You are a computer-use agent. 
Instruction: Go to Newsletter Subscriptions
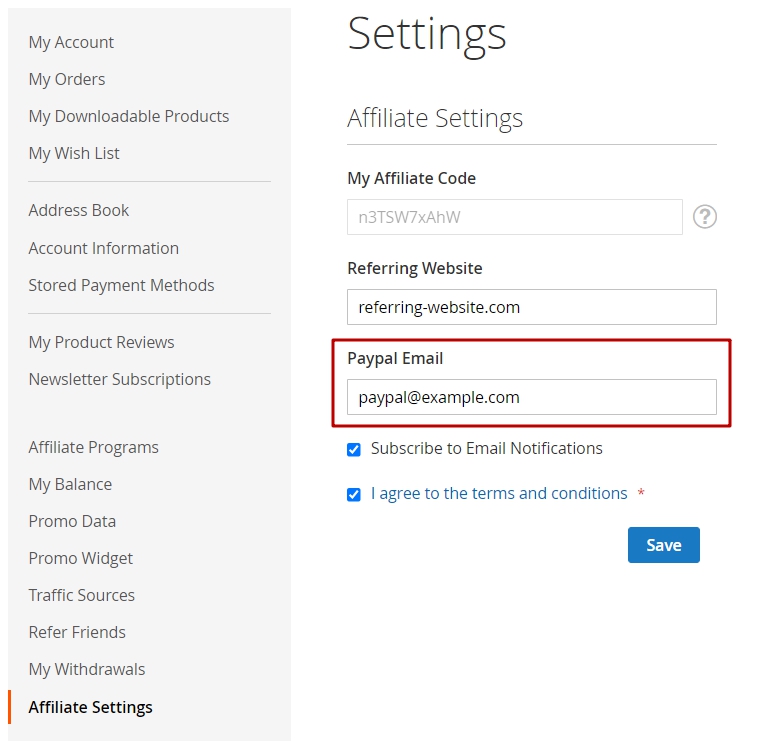[119, 379]
